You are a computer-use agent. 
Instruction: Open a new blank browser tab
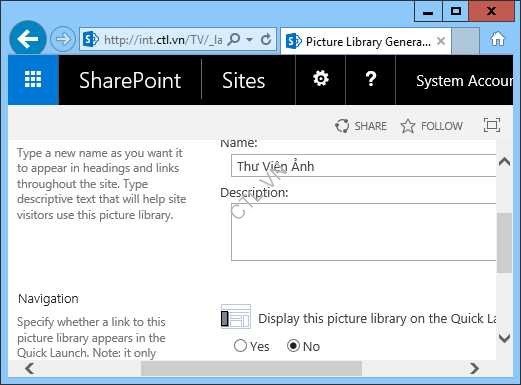pos(466,41)
